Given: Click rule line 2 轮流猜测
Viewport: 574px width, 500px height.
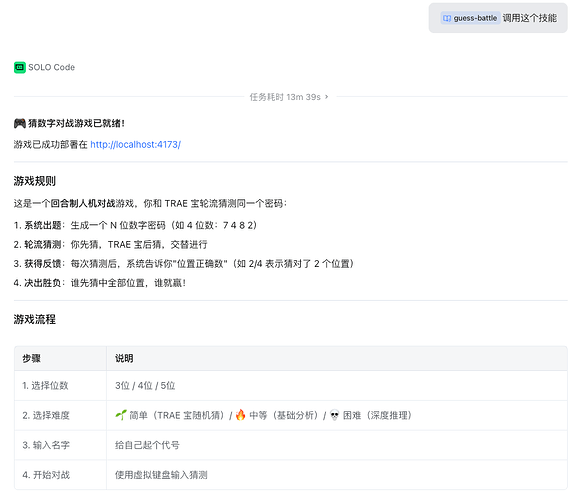Looking at the screenshot, I should click(x=111, y=245).
